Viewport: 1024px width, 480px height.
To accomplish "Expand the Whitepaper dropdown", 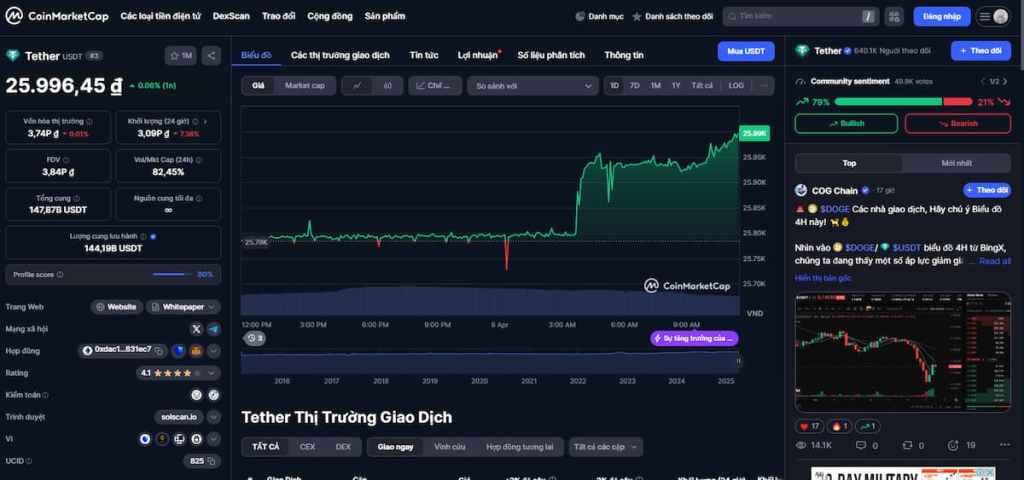I will pos(182,307).
